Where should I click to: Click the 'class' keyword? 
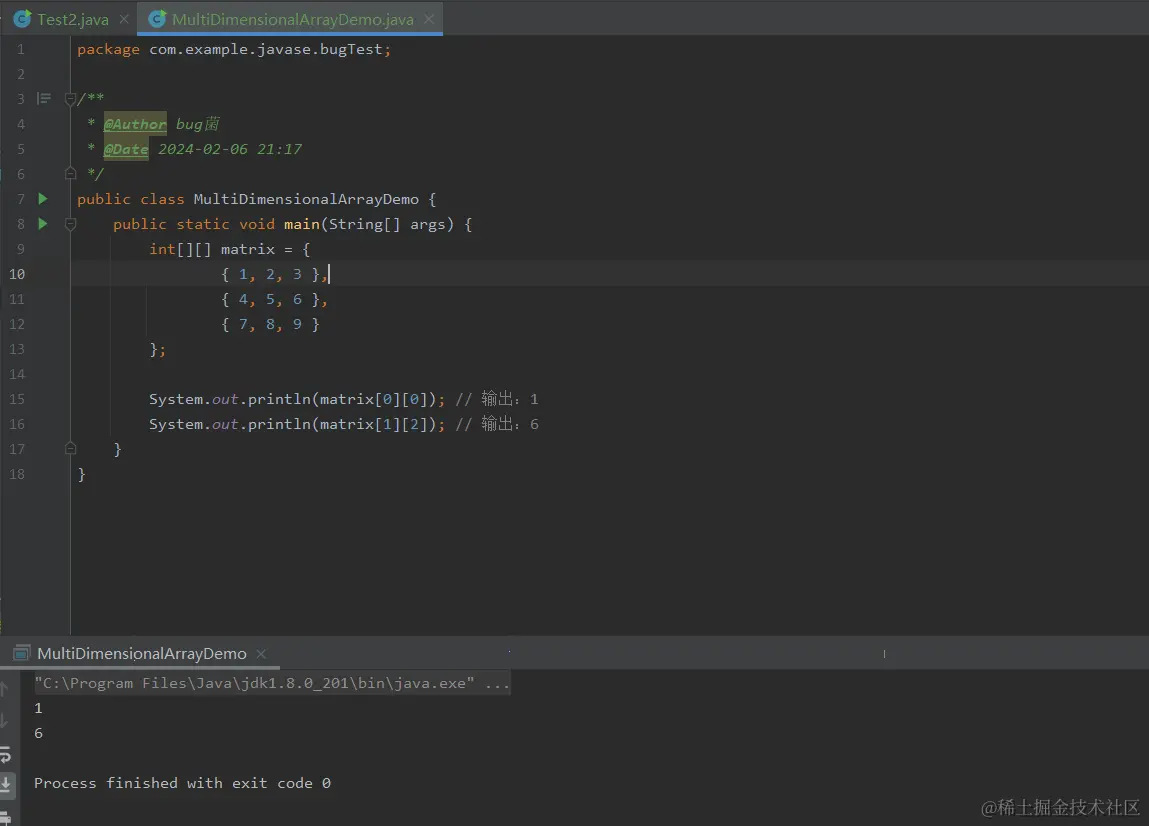[x=162, y=199]
